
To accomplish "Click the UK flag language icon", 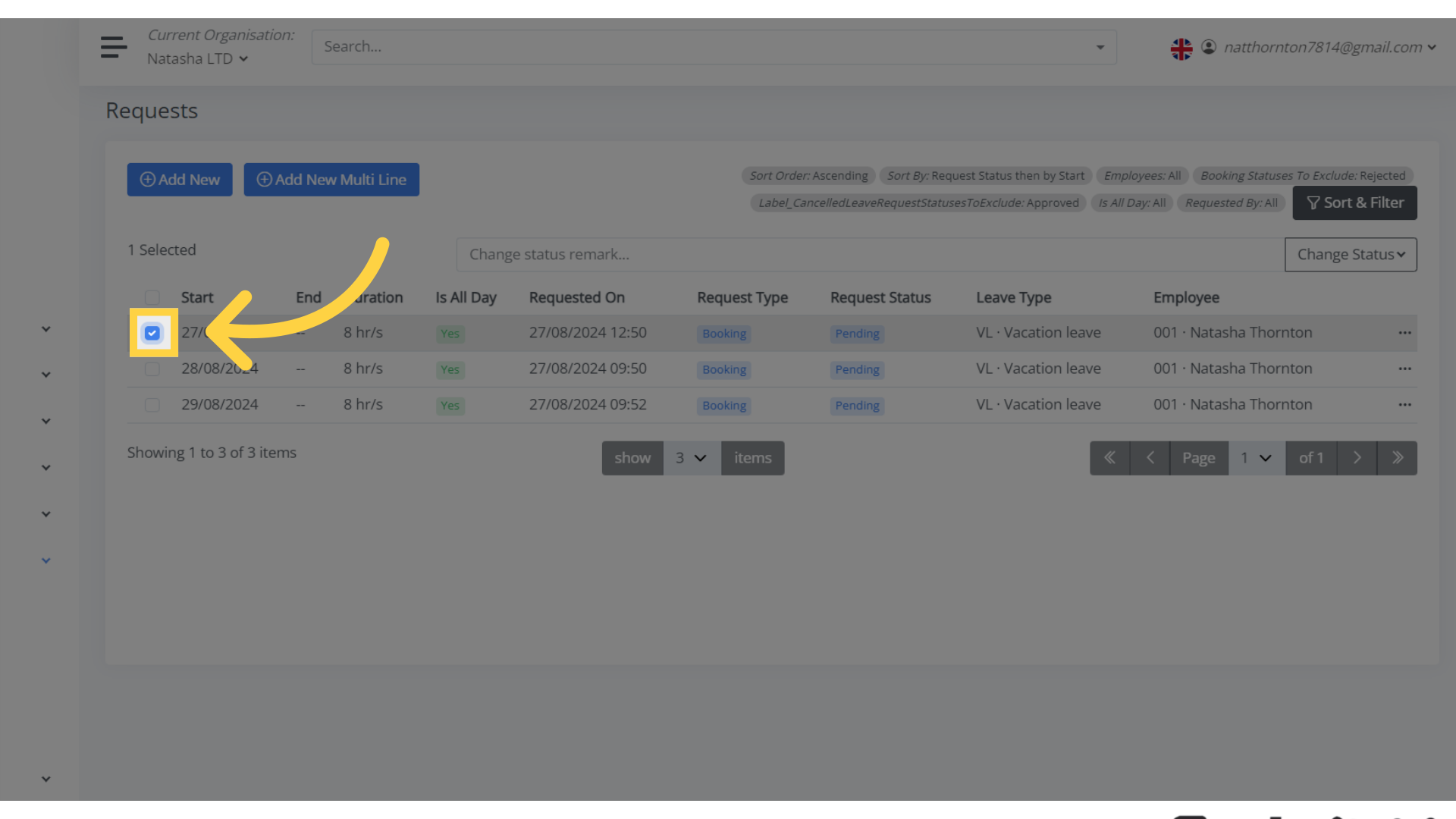I will pos(1182,47).
